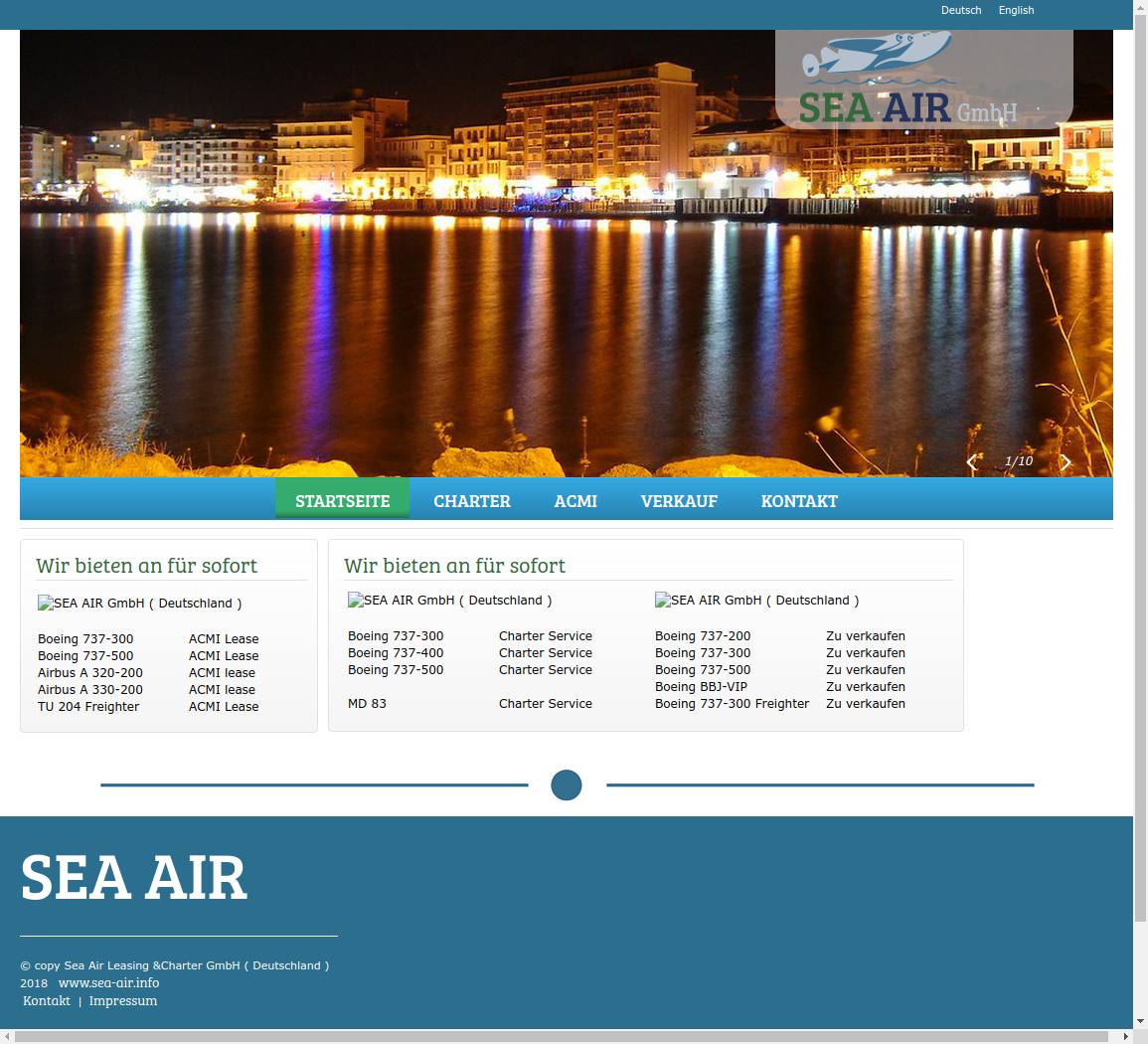Click left 'Wir bieten an für sofort' heading
The height and width of the screenshot is (1044, 1148).
pos(146,566)
